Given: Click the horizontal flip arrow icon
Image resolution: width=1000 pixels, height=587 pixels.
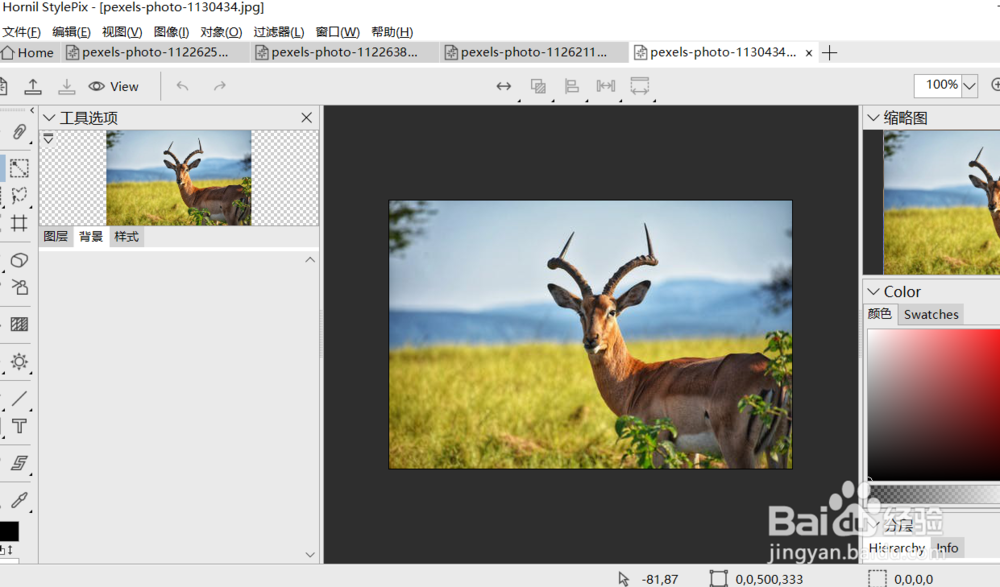Looking at the screenshot, I should pos(504,86).
